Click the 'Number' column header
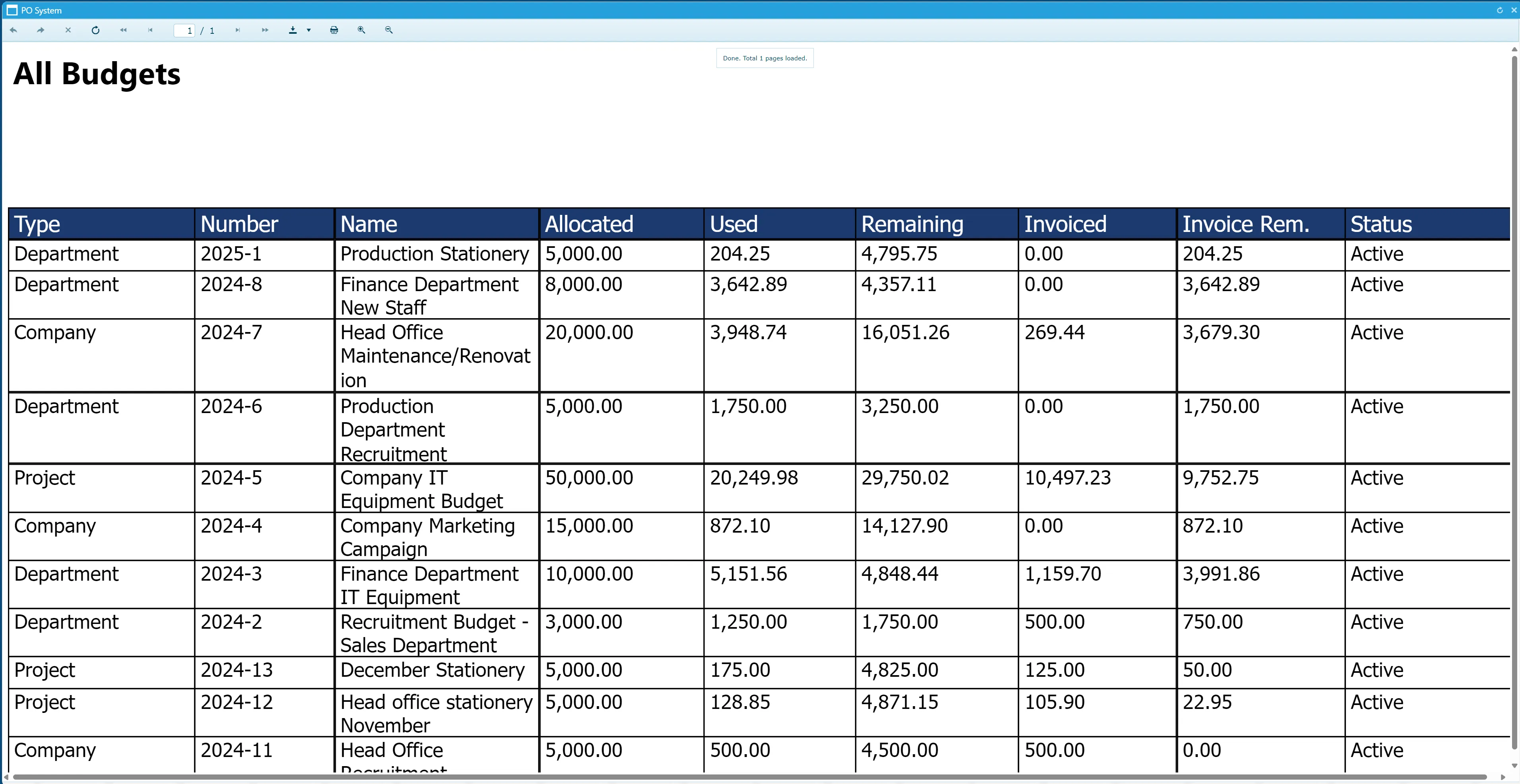1520x784 pixels. [x=264, y=224]
